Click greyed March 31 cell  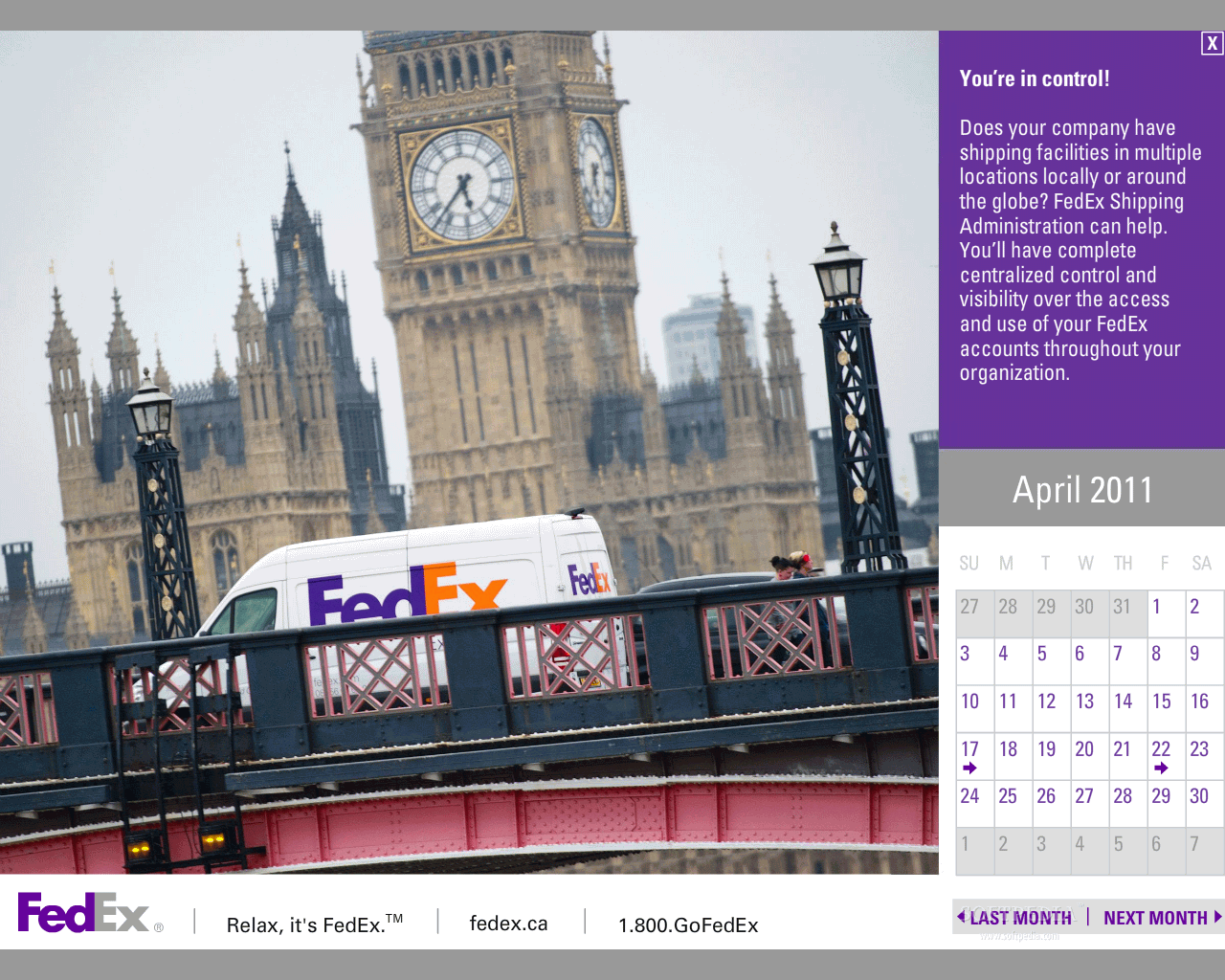[1128, 613]
